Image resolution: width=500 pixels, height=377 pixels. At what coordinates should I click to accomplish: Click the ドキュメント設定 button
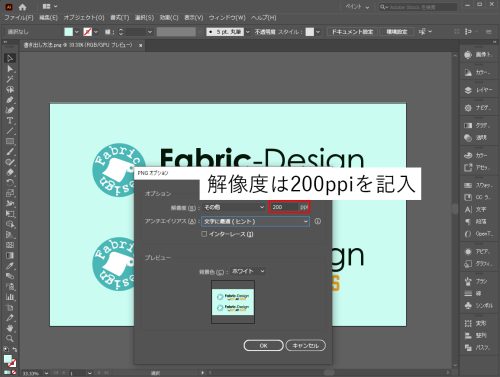pos(352,32)
